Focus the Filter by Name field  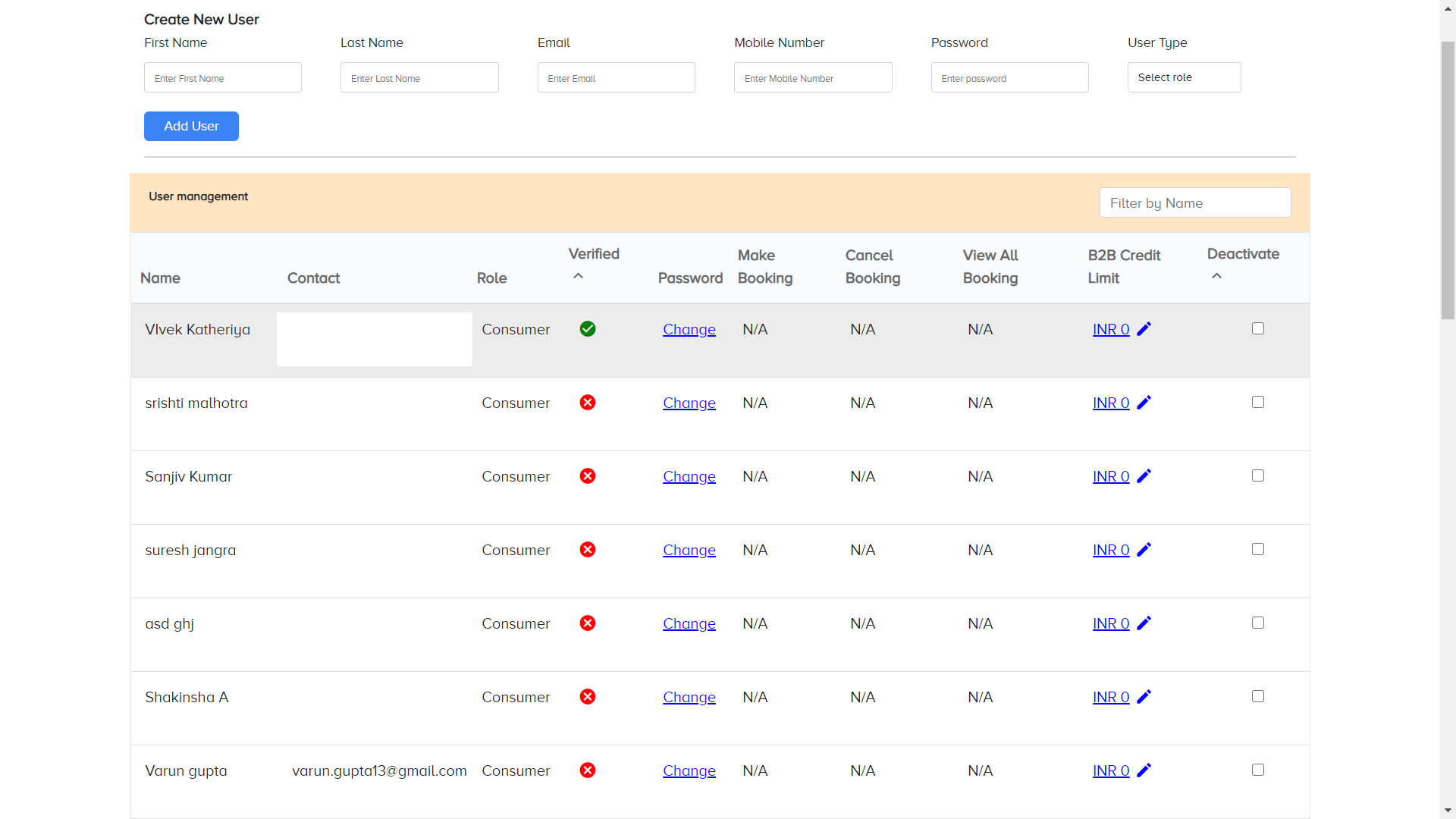[x=1194, y=203]
